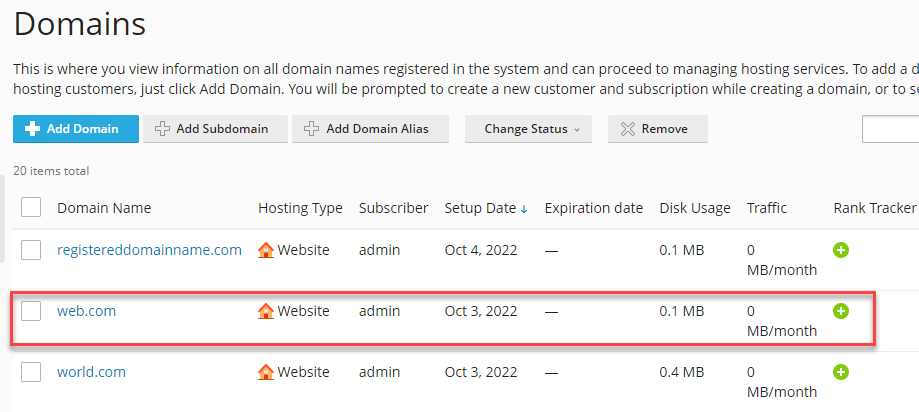Viewport: 919px width, 412px height.
Task: Click the green Rank Tracker plus for world.com
Action: click(x=841, y=372)
